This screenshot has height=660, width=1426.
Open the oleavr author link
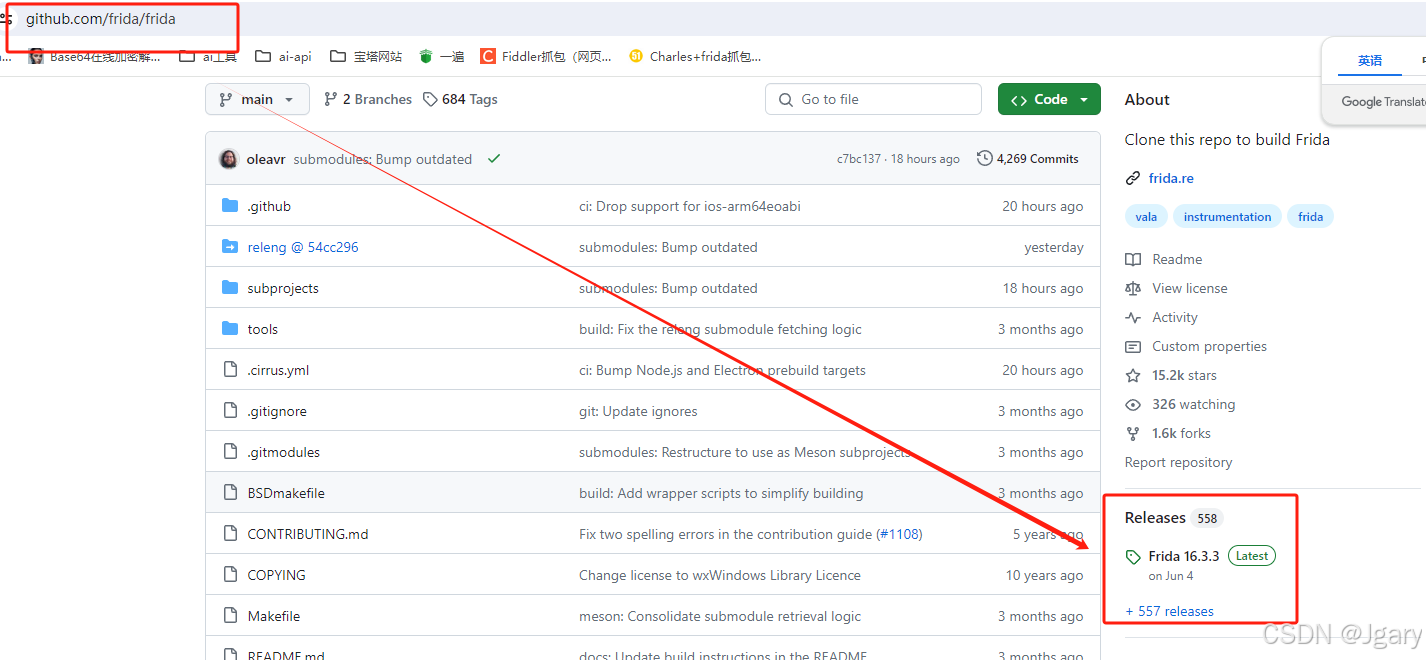pyautogui.click(x=266, y=159)
